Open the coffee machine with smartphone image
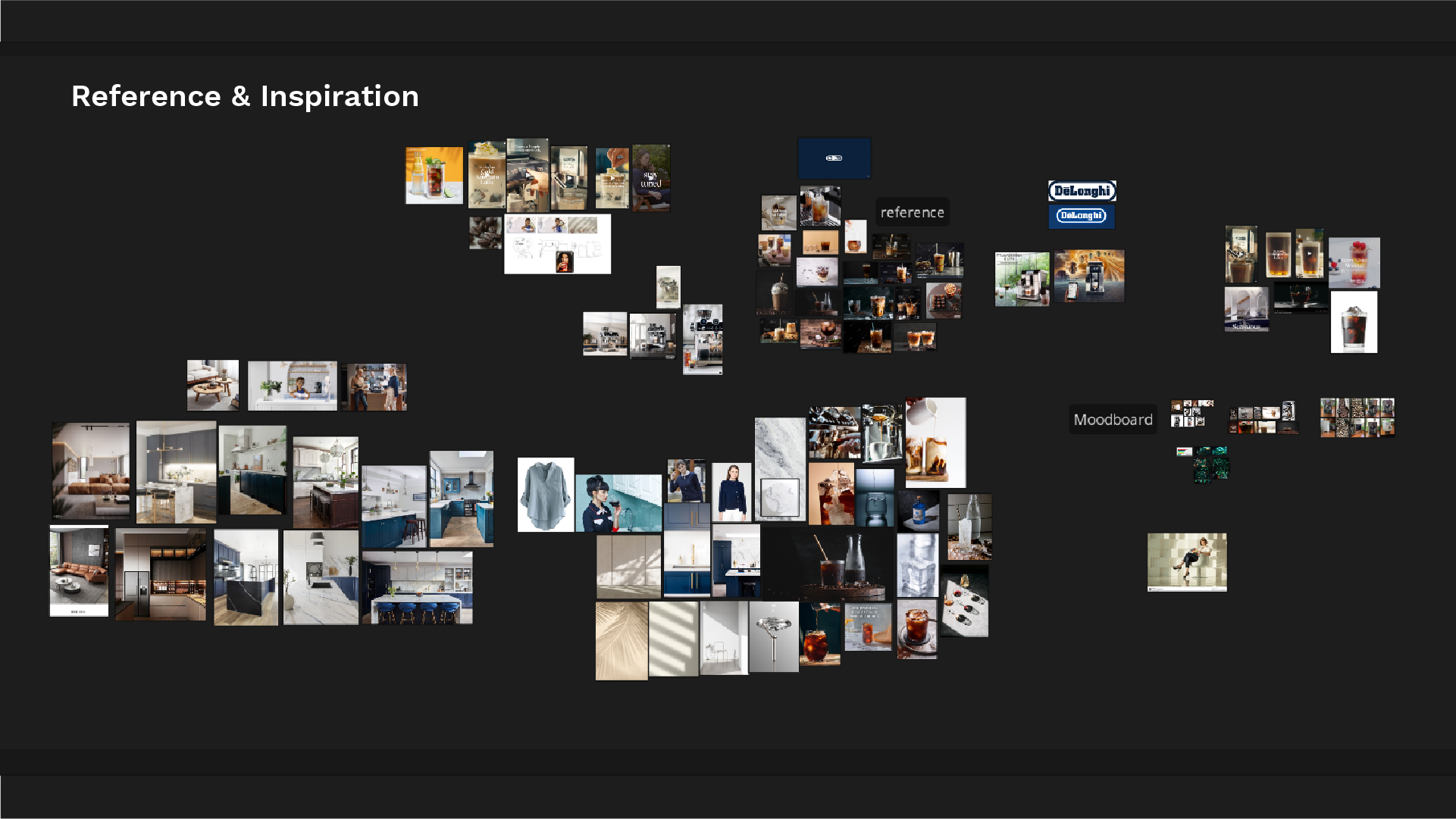This screenshot has width=1456, height=819. (1089, 277)
